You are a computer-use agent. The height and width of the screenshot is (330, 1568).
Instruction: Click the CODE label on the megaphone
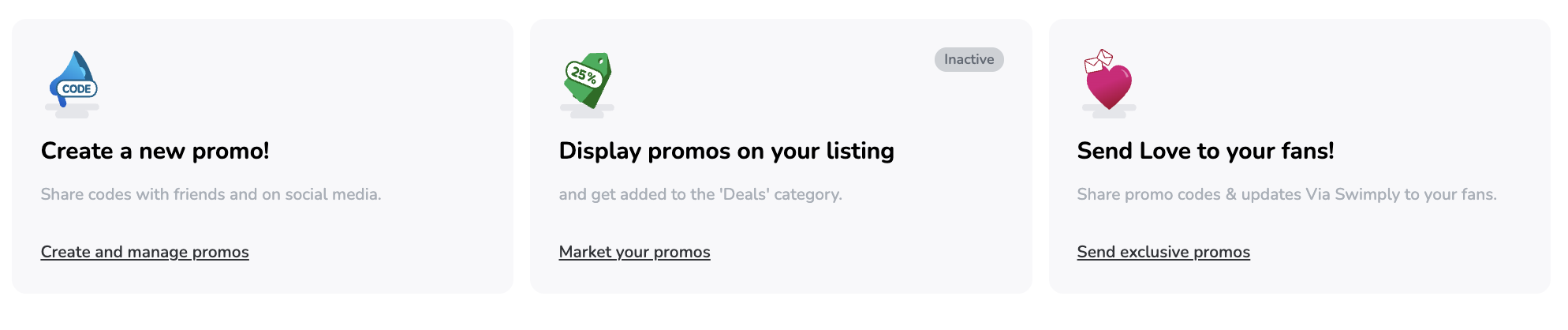click(x=77, y=89)
